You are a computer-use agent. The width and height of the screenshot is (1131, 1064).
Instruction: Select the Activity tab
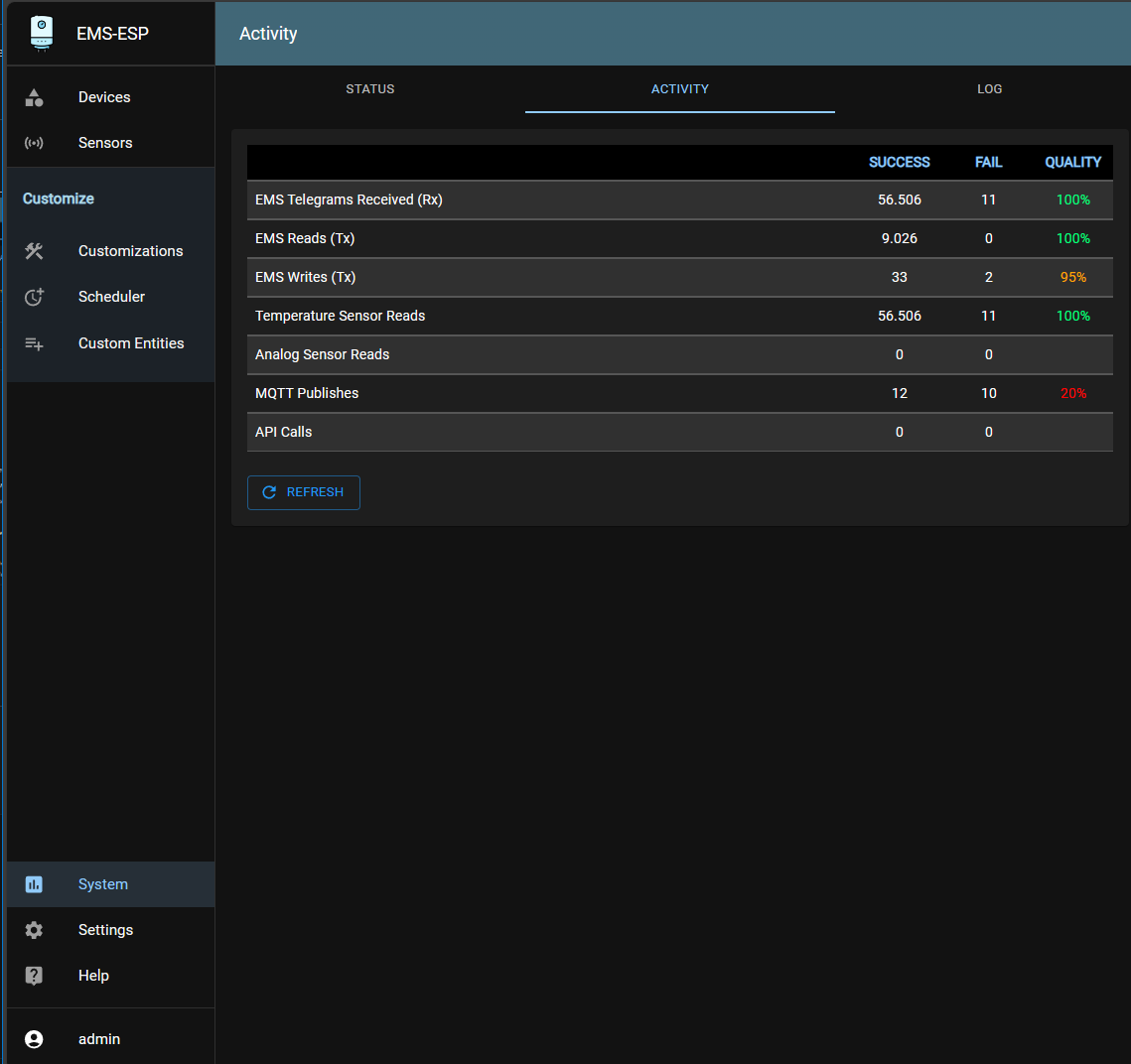click(x=679, y=89)
